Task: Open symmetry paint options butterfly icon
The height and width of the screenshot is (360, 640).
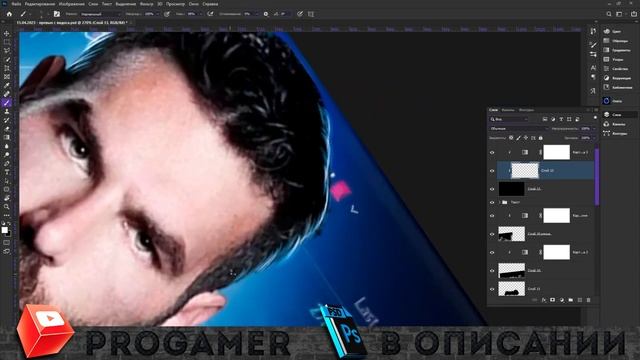Action: [311, 14]
